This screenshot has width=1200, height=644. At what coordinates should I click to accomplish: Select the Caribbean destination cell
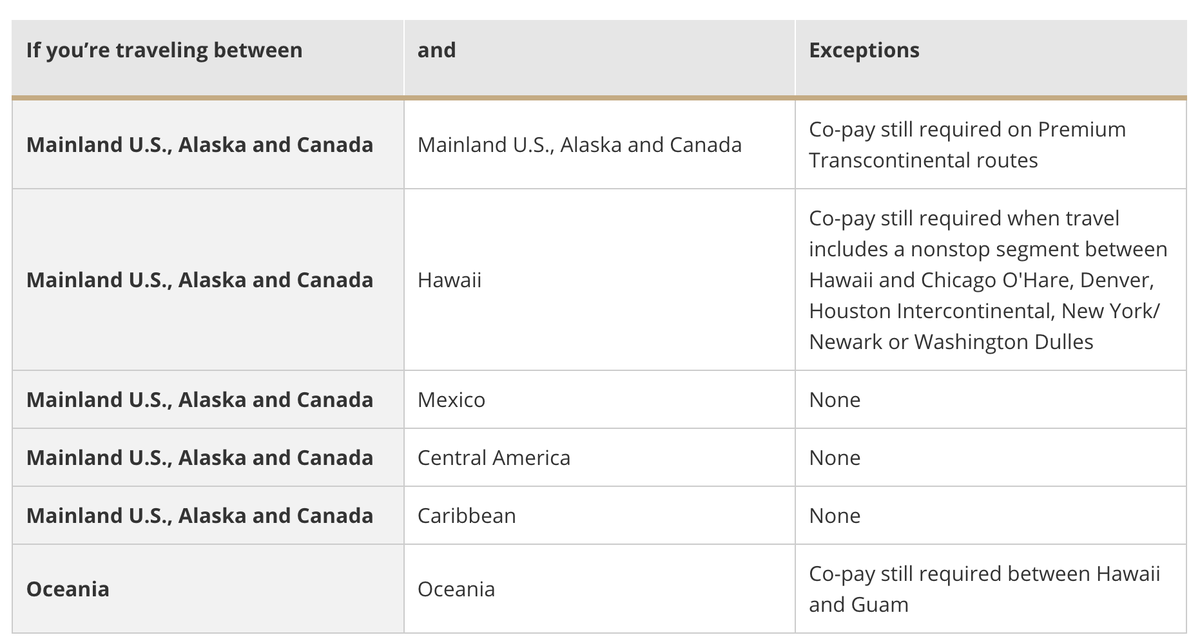pyautogui.click(x=466, y=516)
